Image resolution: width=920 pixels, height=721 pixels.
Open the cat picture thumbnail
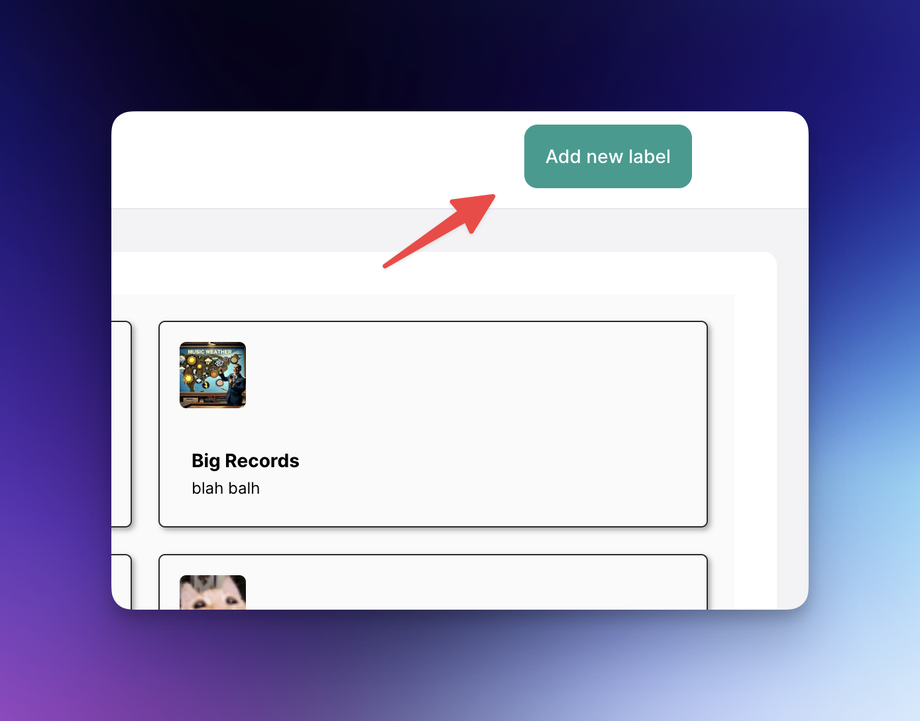212,592
